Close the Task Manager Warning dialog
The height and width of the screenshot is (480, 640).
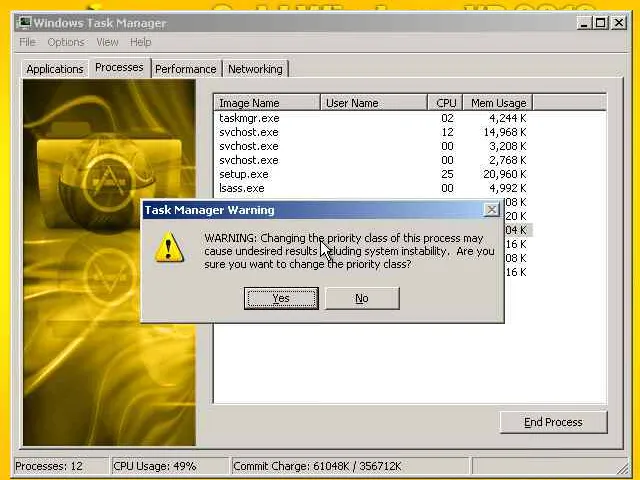pos(491,210)
